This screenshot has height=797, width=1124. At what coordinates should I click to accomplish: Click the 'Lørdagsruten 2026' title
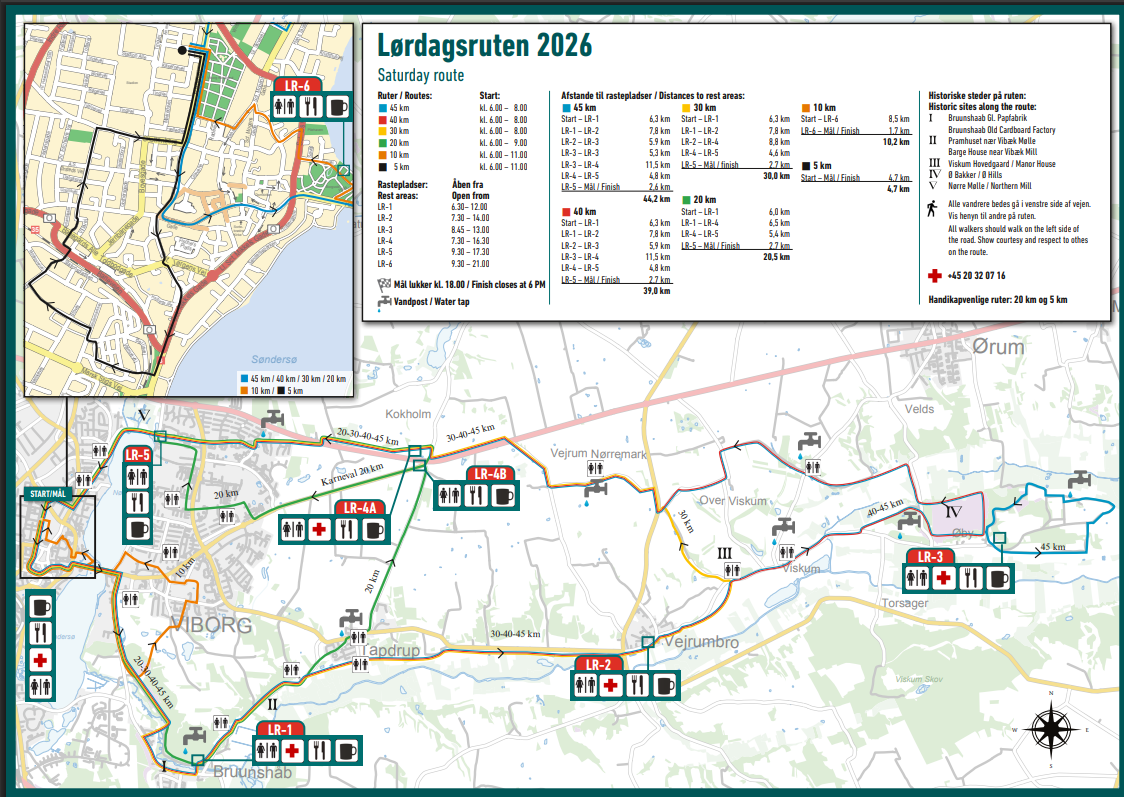pyautogui.click(x=484, y=46)
